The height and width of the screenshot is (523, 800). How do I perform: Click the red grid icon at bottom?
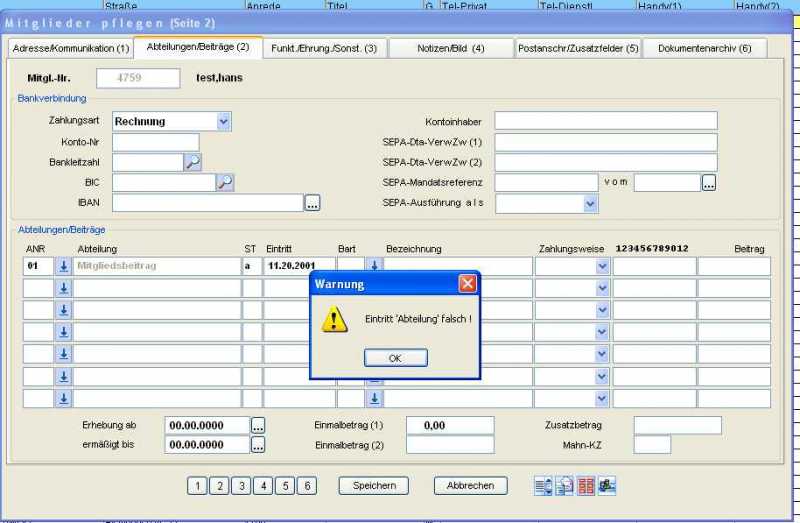click(586, 486)
